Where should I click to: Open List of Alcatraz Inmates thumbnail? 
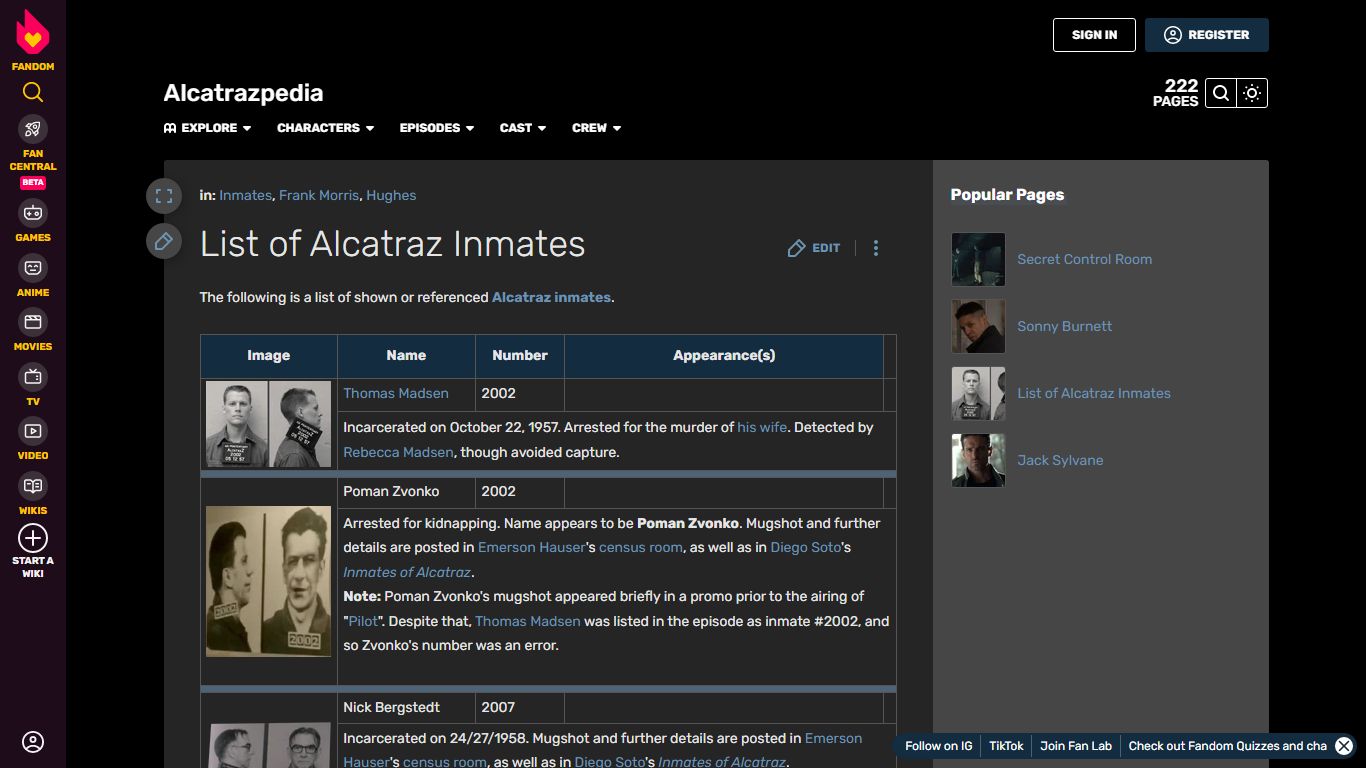click(x=978, y=393)
